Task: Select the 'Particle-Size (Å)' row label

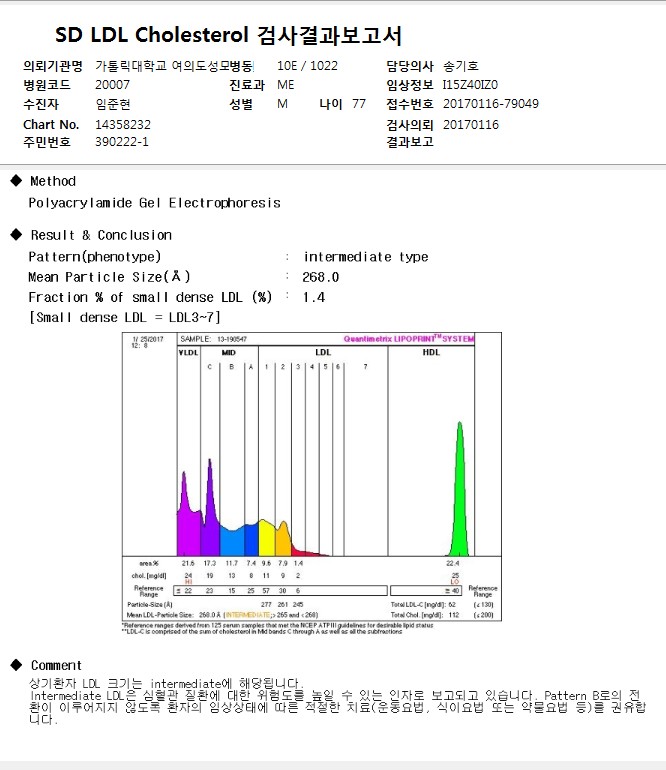Action: tap(150, 605)
